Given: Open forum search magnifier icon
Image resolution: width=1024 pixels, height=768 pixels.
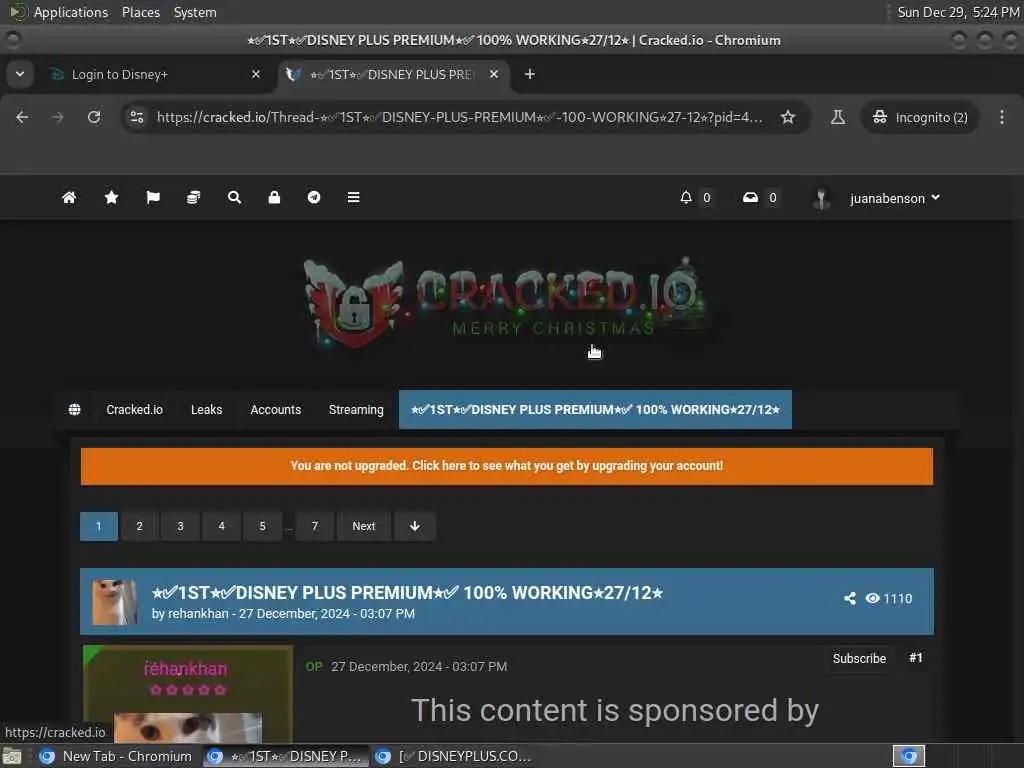Looking at the screenshot, I should coord(234,197).
